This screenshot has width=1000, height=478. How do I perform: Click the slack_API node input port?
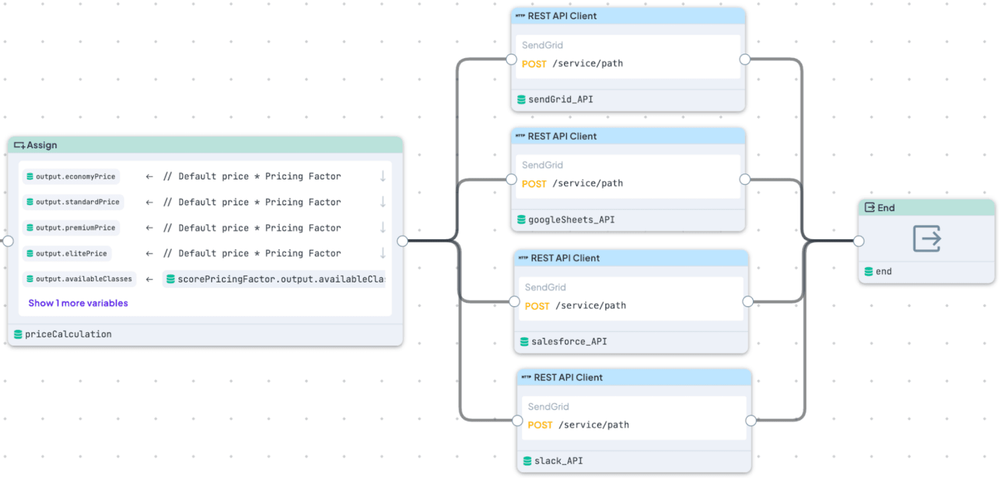(x=517, y=421)
